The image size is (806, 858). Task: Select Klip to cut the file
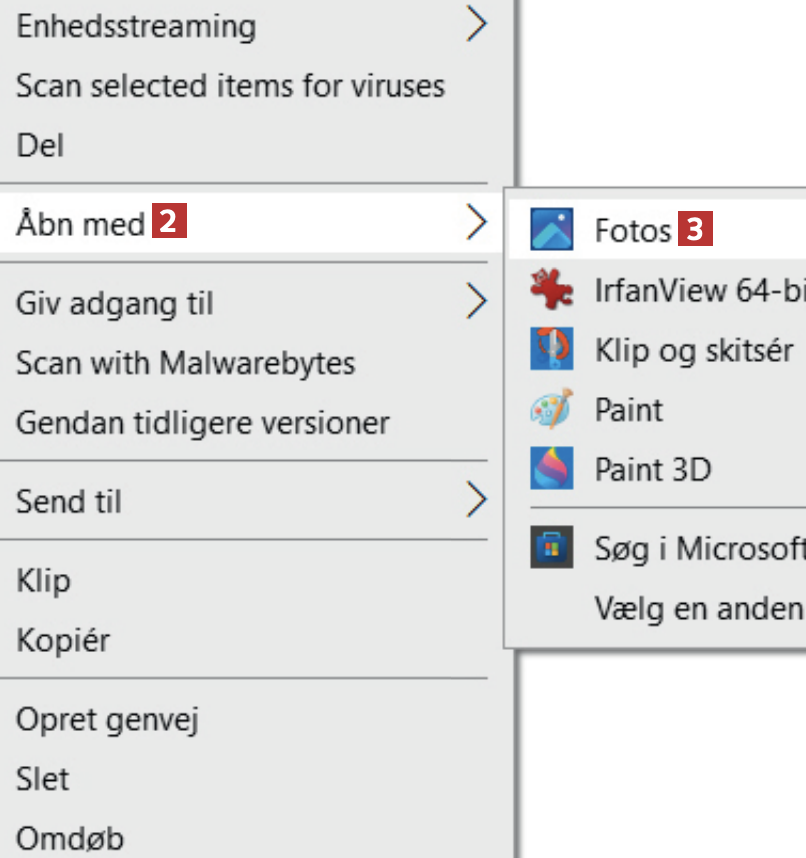point(43,580)
